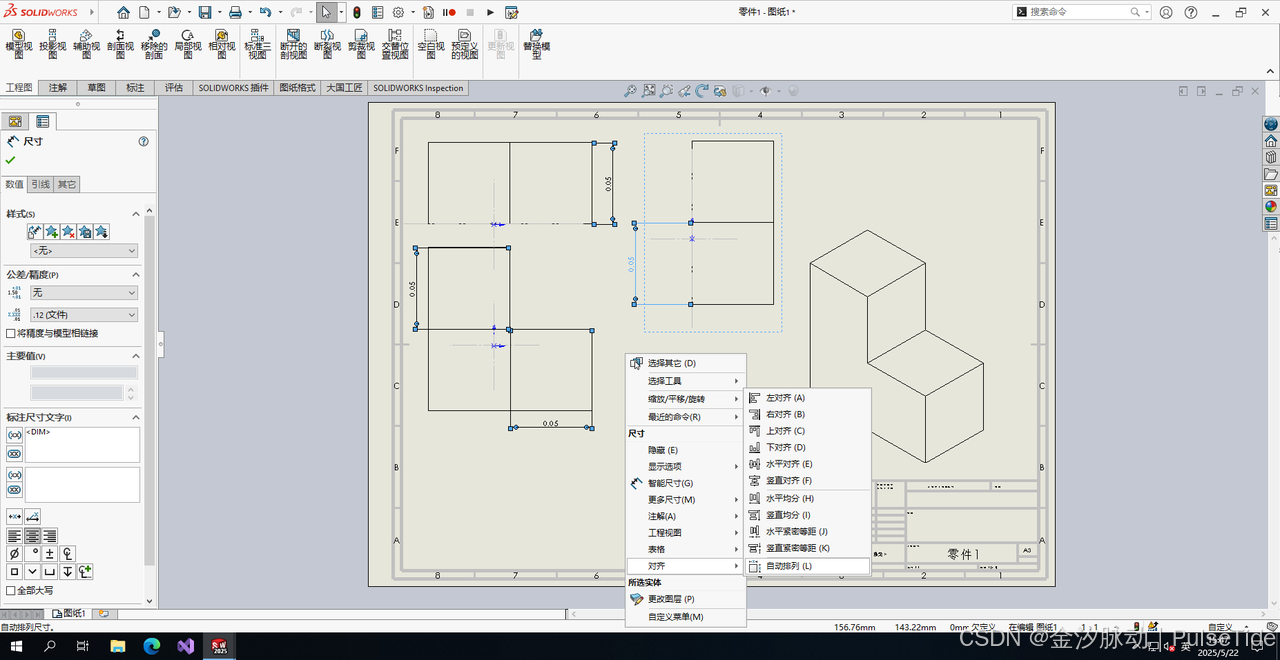Select center text justification button
Screen dimensions: 1280x660
[32, 536]
